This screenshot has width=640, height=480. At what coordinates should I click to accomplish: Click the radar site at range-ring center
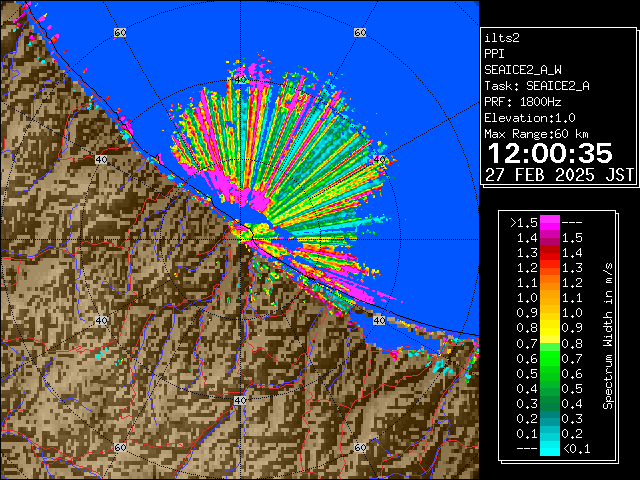pos(240,240)
